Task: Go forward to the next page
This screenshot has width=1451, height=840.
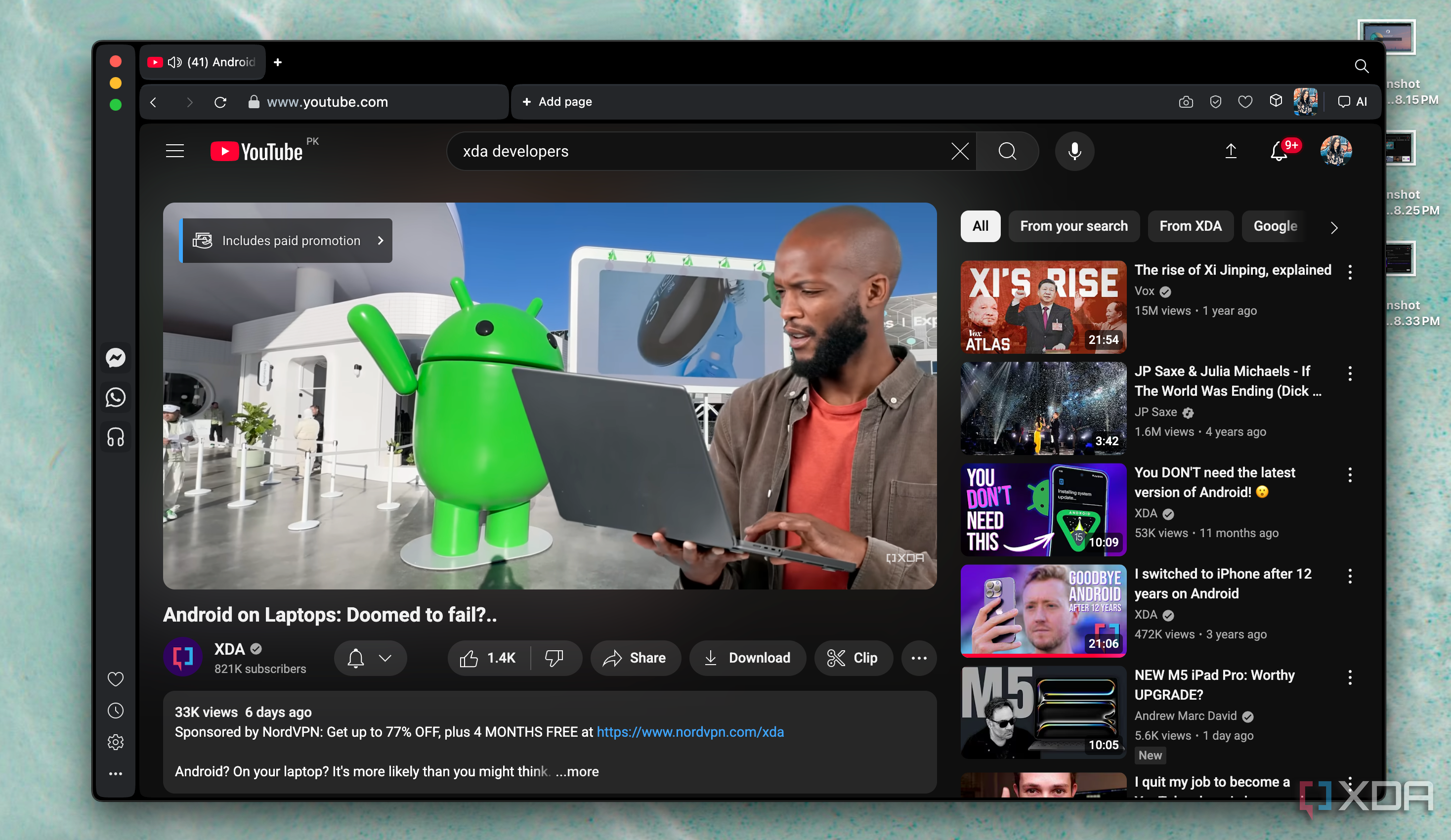Action: tap(189, 102)
